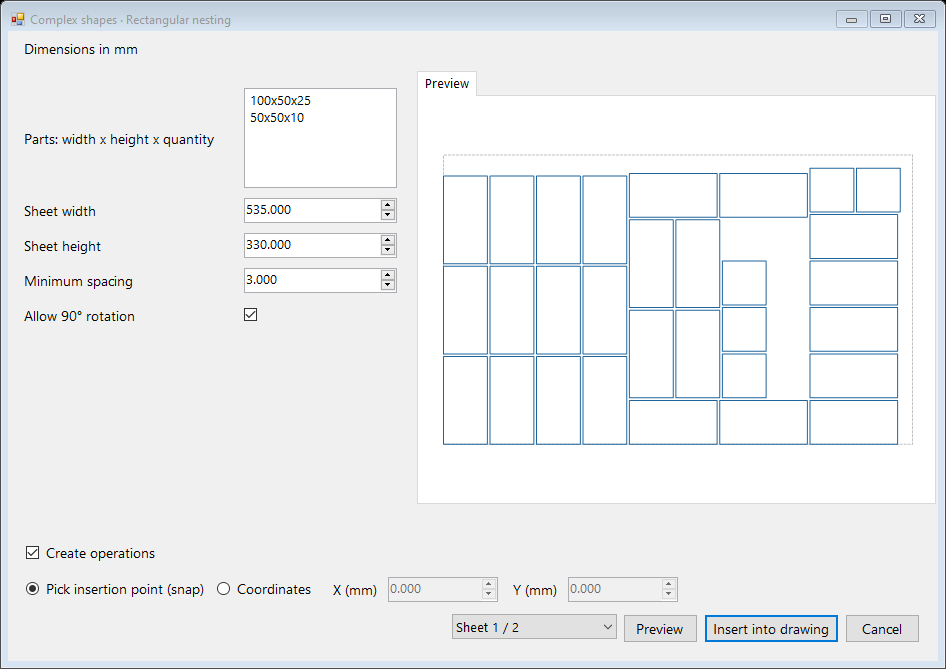Screen dimensions: 946x669
Task: Increase Sheet height with up arrow
Action: (388, 240)
